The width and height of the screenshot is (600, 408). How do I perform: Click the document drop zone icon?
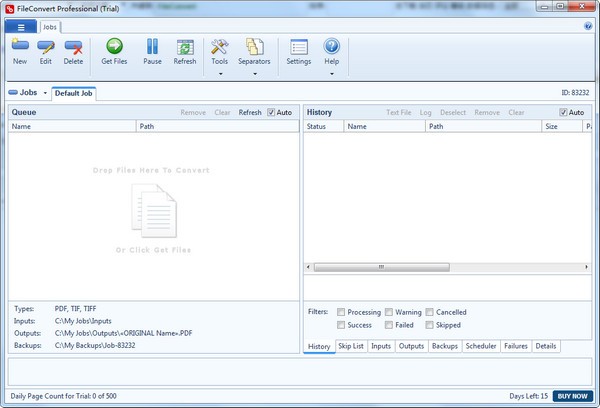tap(154, 211)
